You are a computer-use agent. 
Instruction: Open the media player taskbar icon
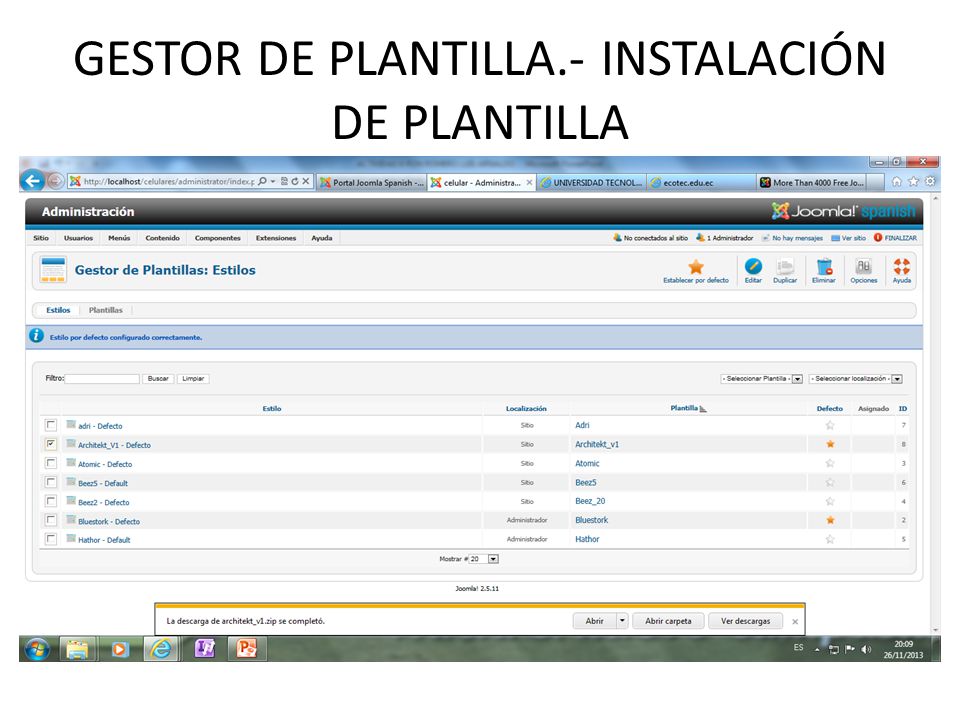click(x=119, y=648)
